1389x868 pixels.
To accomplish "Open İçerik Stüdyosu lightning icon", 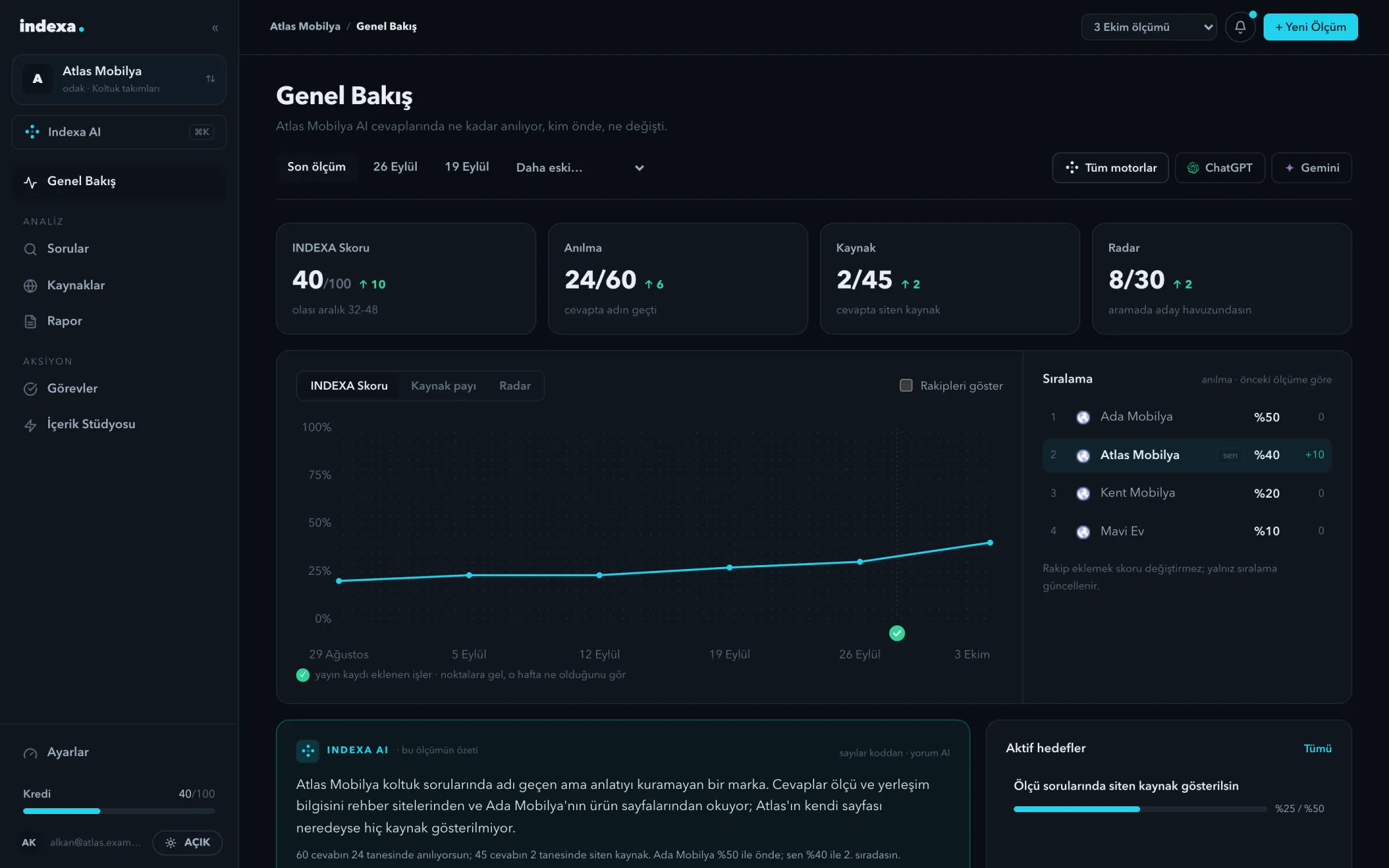I will click(30, 425).
